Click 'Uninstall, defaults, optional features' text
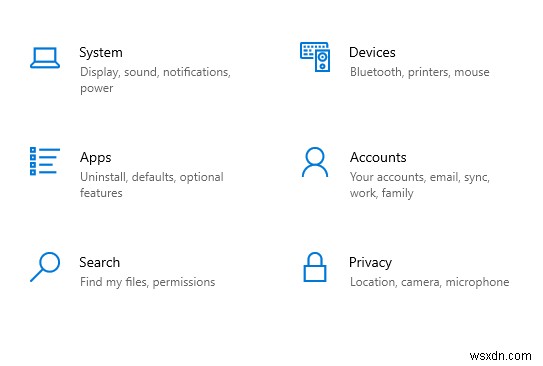Screen dimensions: 543x366 click(x=152, y=185)
